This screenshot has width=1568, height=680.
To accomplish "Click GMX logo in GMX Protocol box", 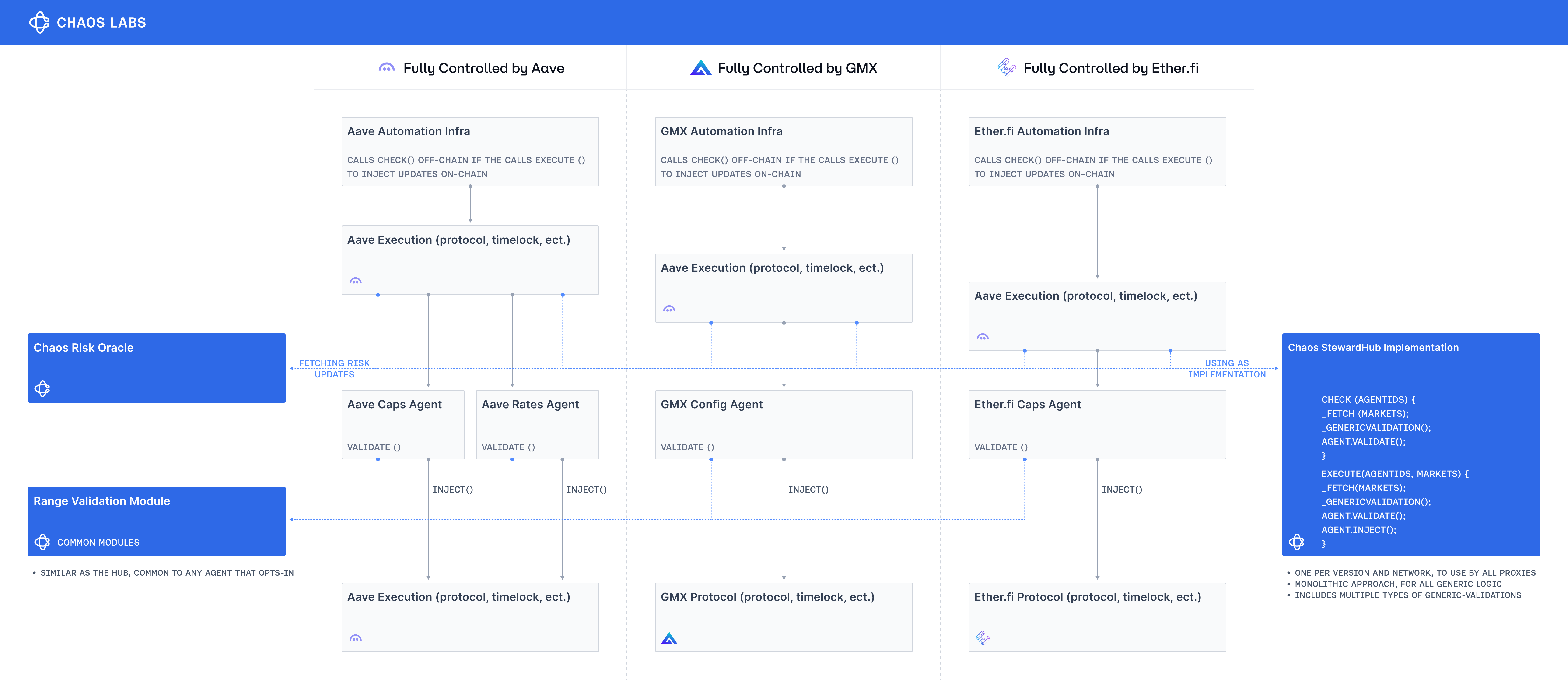I will [x=669, y=638].
